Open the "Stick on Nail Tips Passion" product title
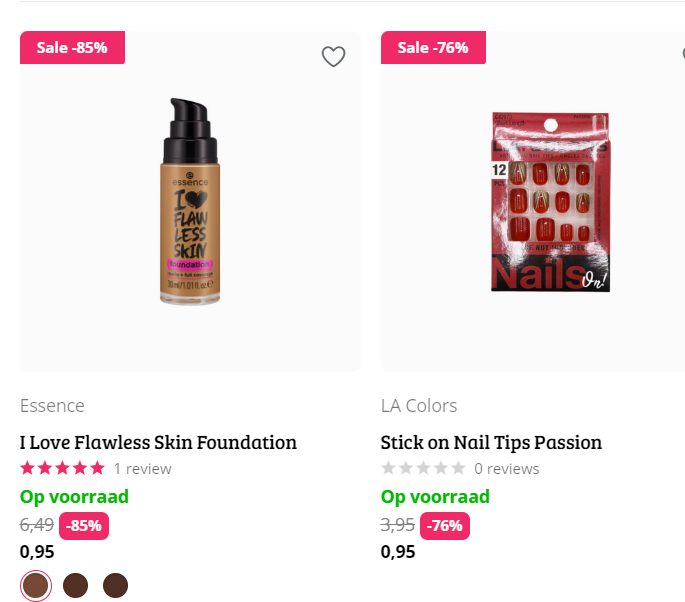Image resolution: width=685 pixels, height=602 pixels. point(491,442)
